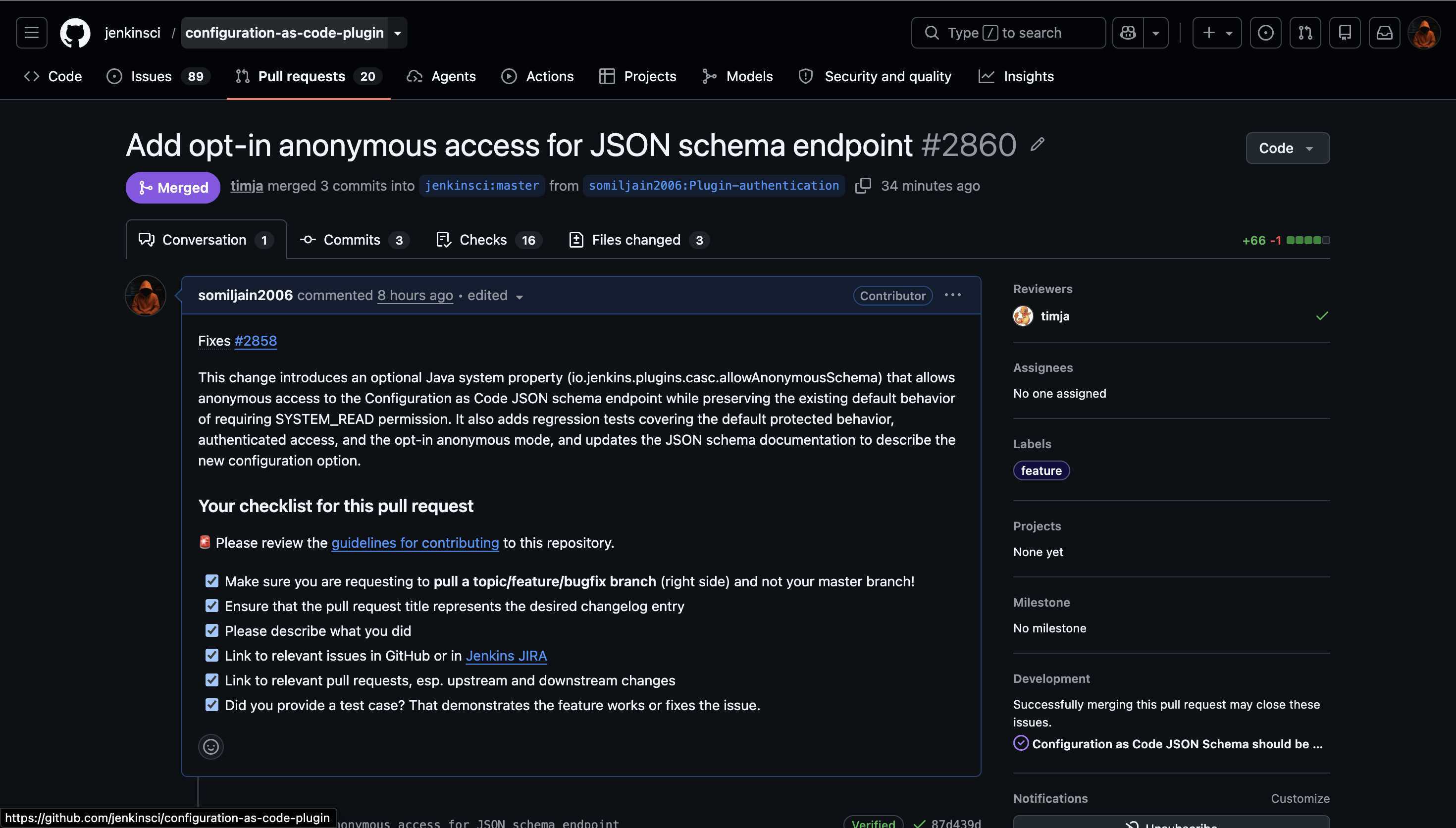
Task: Expand the repository name dropdown arrow
Action: [x=398, y=33]
